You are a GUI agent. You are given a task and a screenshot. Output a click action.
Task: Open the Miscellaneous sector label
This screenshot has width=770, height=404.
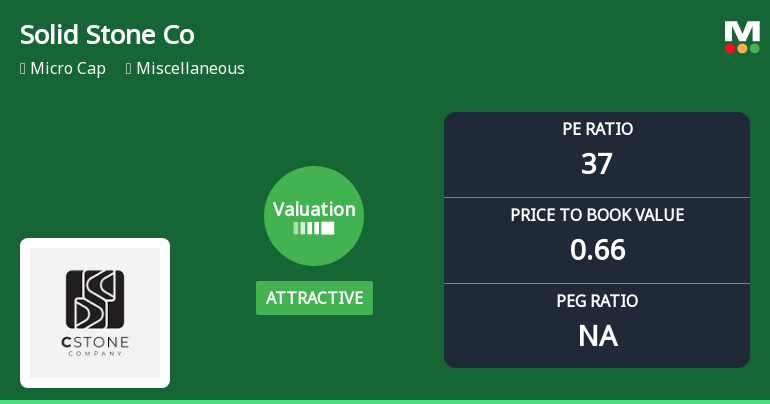coord(190,69)
